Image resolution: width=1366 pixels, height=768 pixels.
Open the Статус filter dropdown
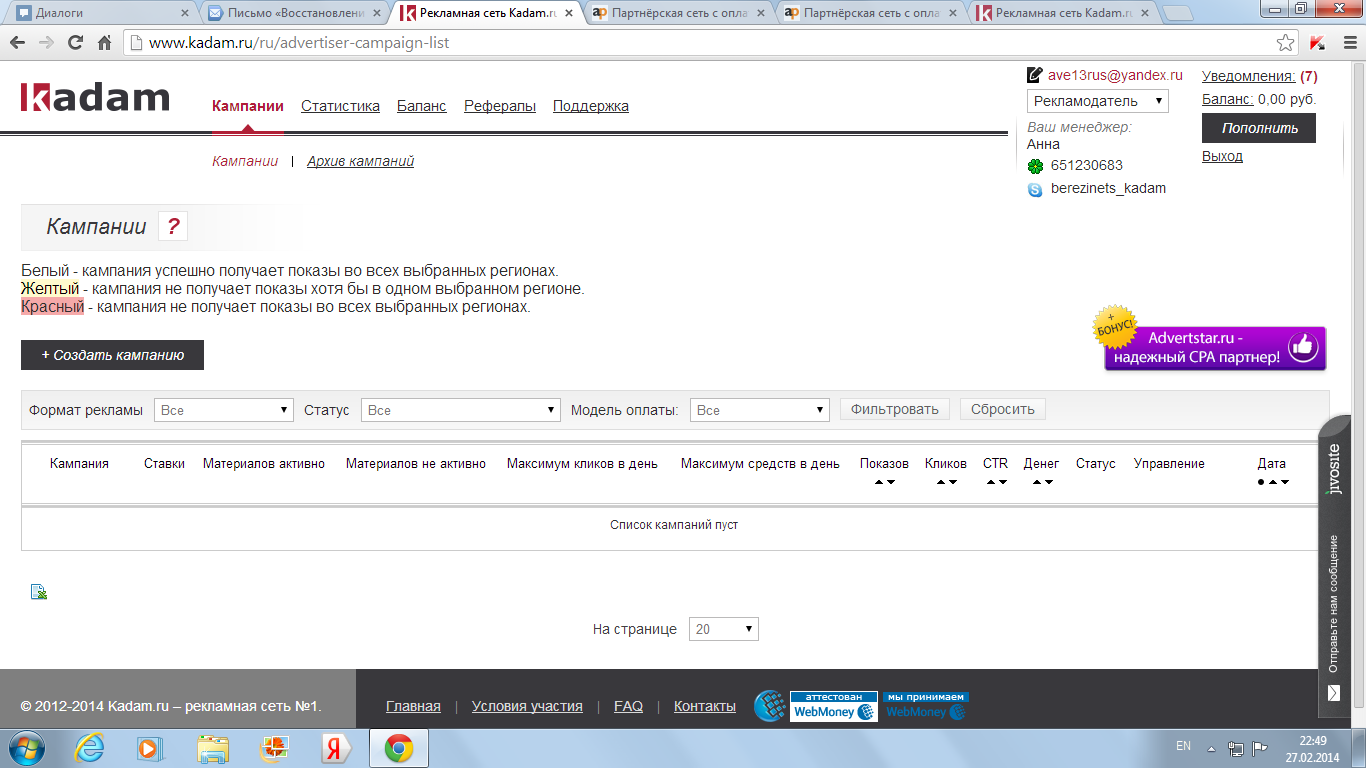click(460, 410)
